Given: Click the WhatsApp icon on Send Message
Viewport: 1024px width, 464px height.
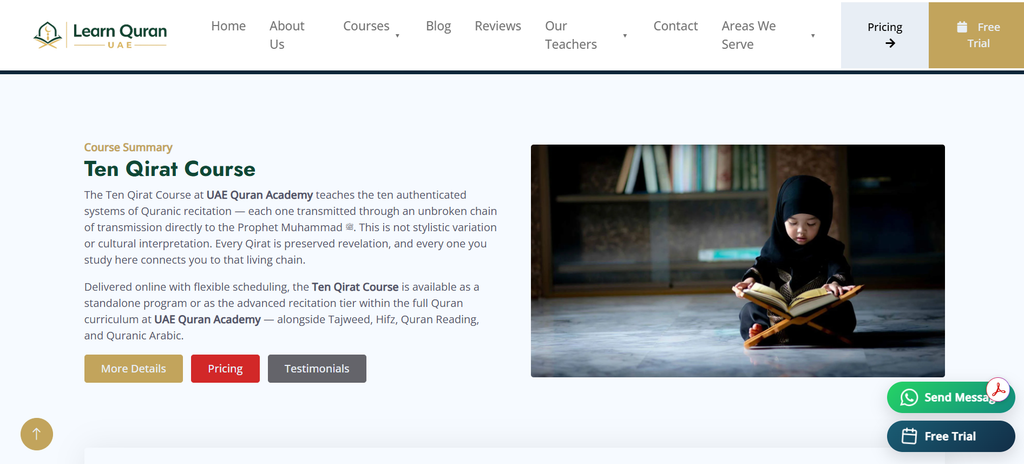Looking at the screenshot, I should coord(908,397).
